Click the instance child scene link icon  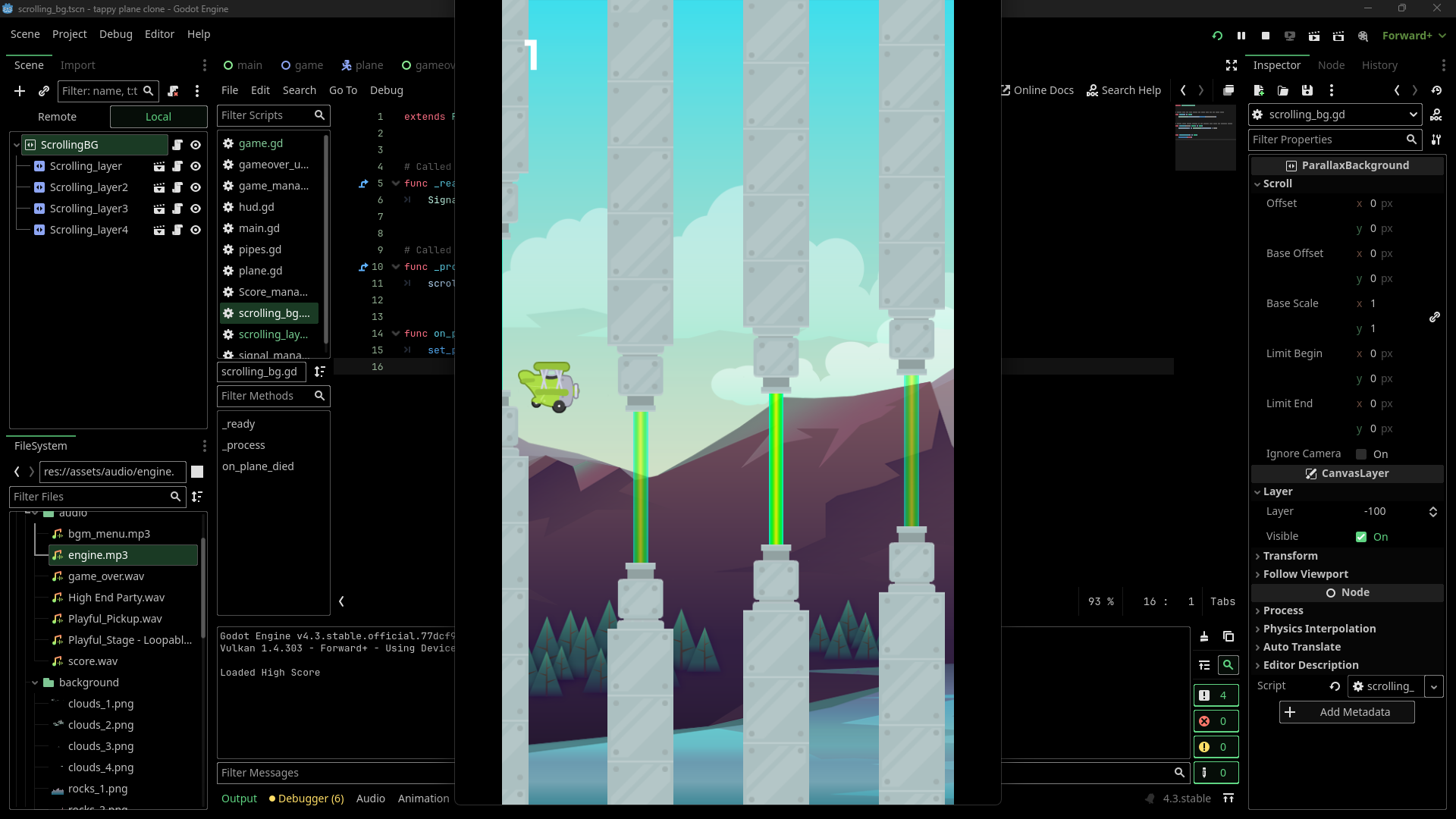click(x=44, y=91)
